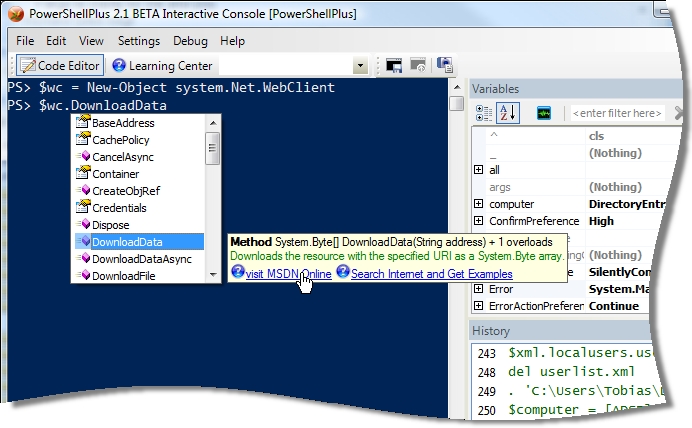Click the Dispose method icon

83,224
